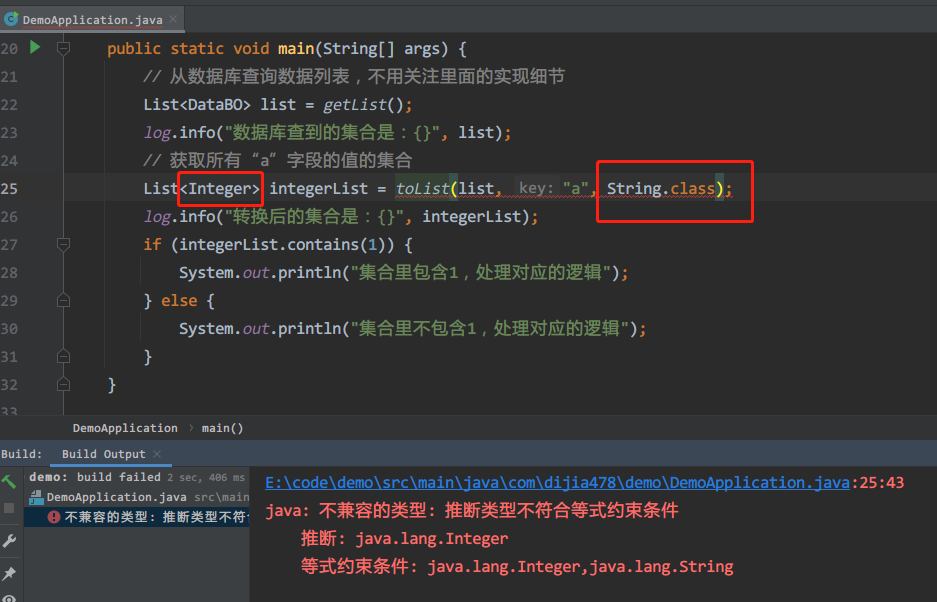Open the DemoApplication.java file path link
Viewport: 937px width, 602px height.
[x=558, y=482]
